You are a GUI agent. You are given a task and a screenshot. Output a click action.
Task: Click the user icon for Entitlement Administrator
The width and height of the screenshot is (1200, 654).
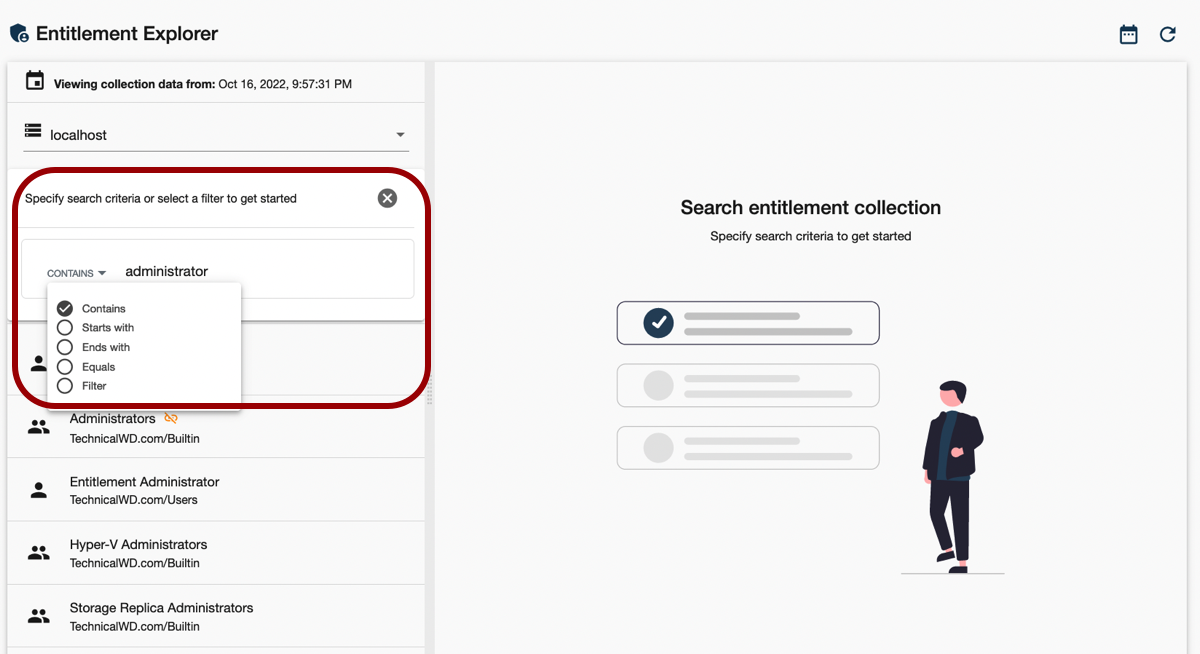tap(39, 490)
